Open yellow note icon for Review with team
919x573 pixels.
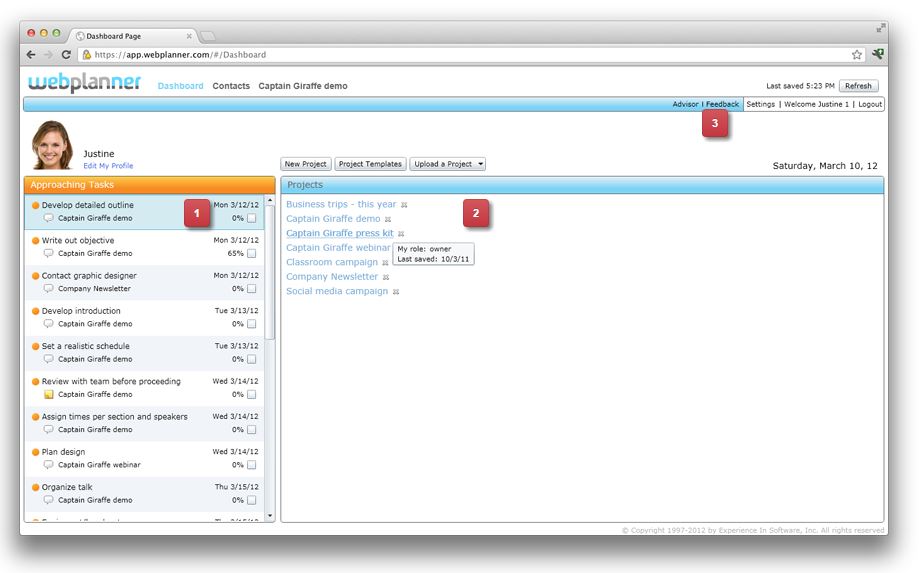pos(49,394)
